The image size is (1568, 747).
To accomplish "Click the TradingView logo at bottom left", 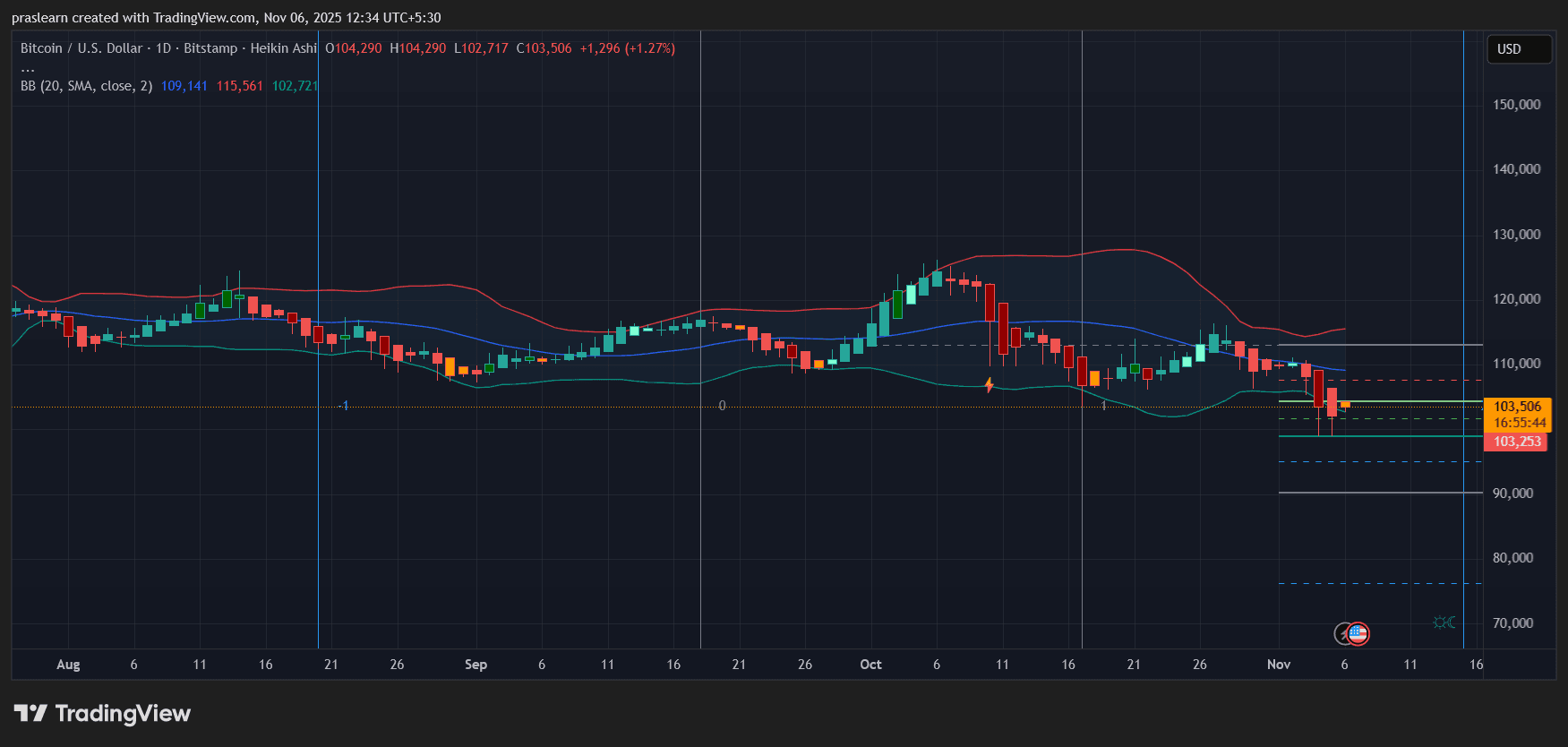I will tap(103, 714).
